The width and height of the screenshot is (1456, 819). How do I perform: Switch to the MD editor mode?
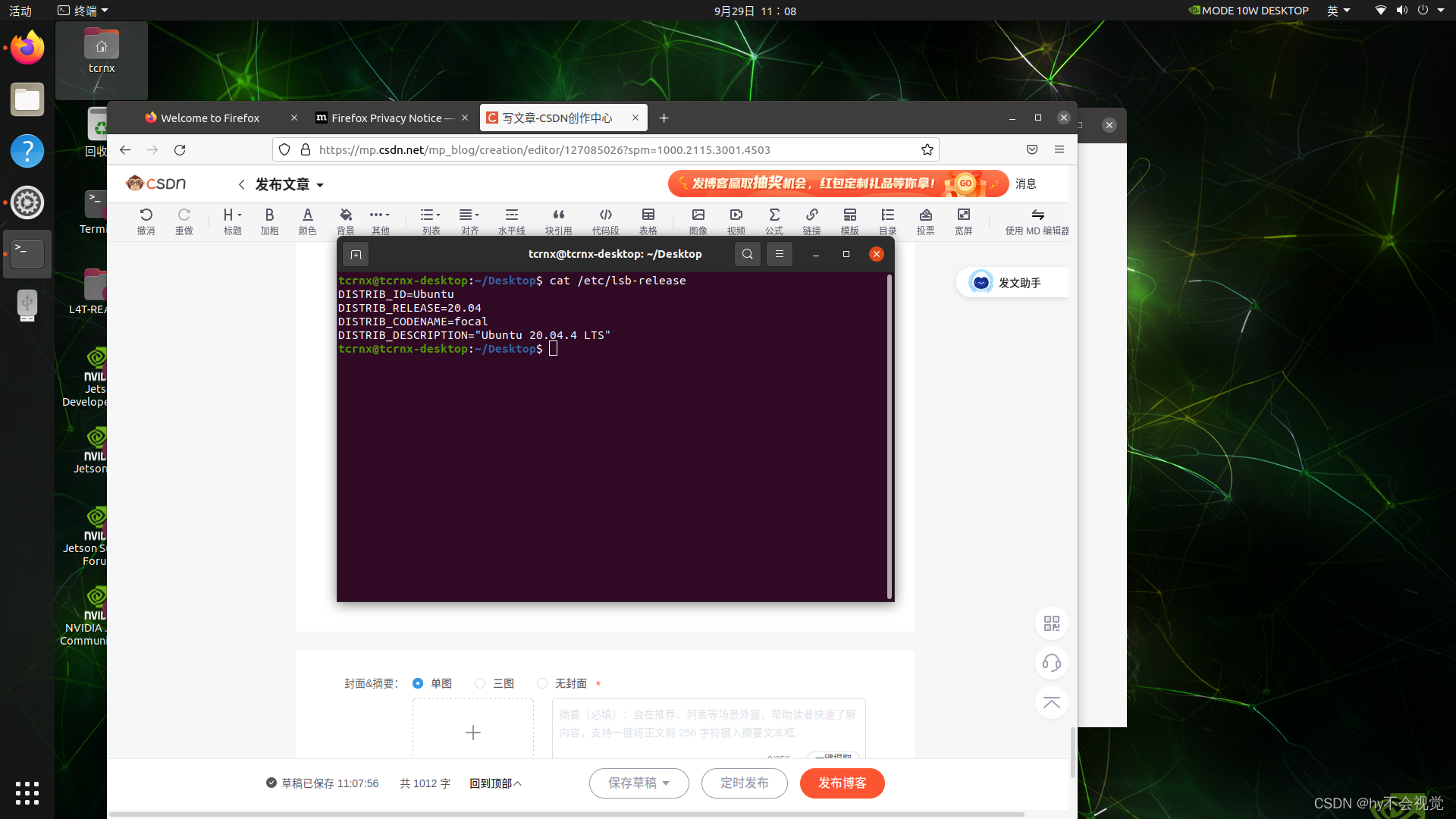(1037, 221)
